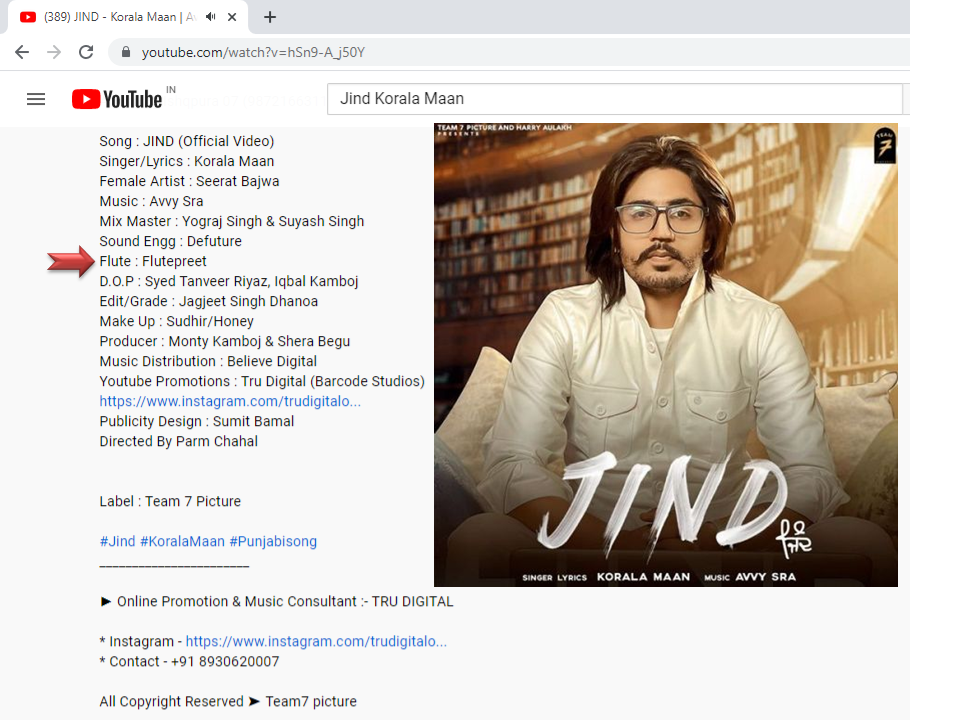960x720 pixels.
Task: Click the #Punjabisong hashtag
Action: coord(273,541)
